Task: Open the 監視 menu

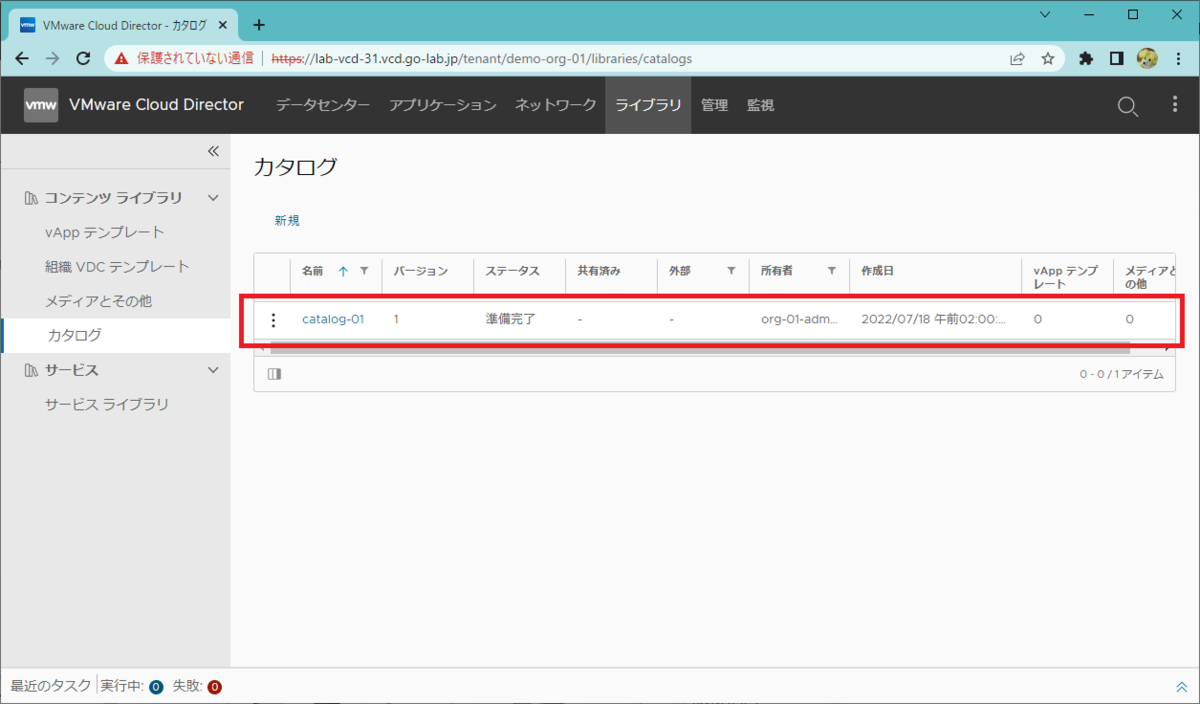Action: [x=760, y=105]
